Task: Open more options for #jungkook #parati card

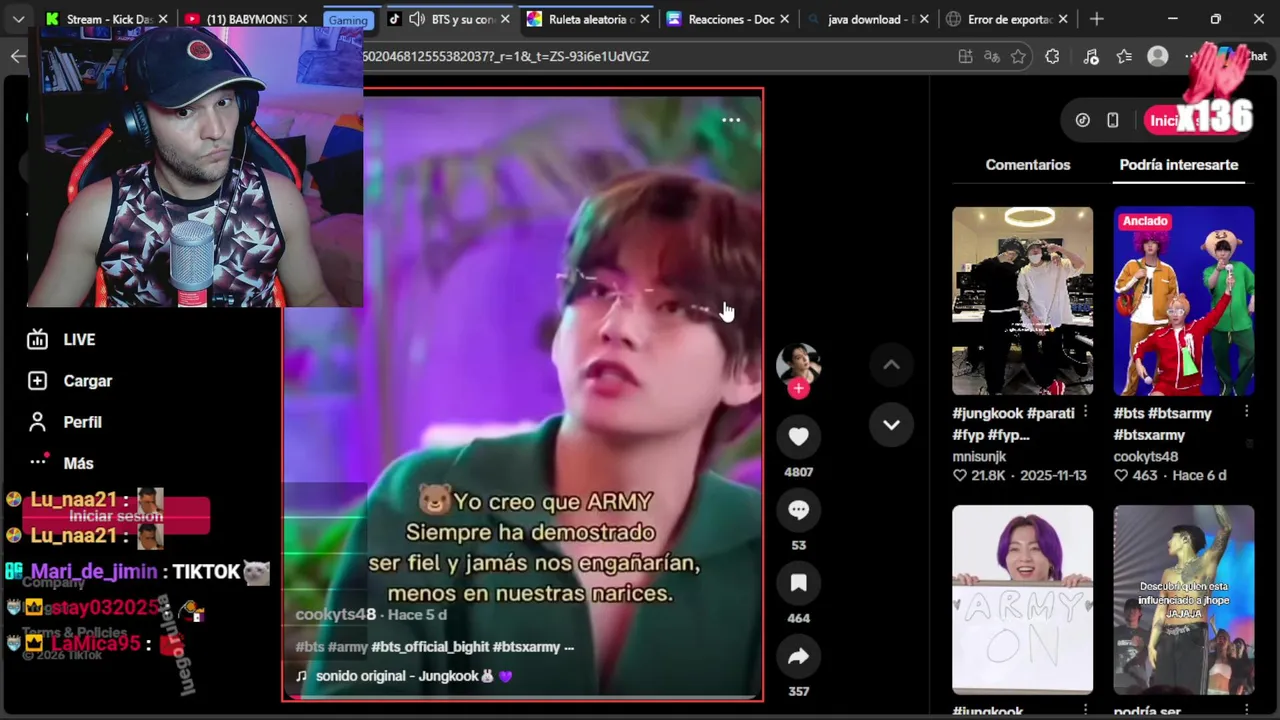Action: point(1085,412)
